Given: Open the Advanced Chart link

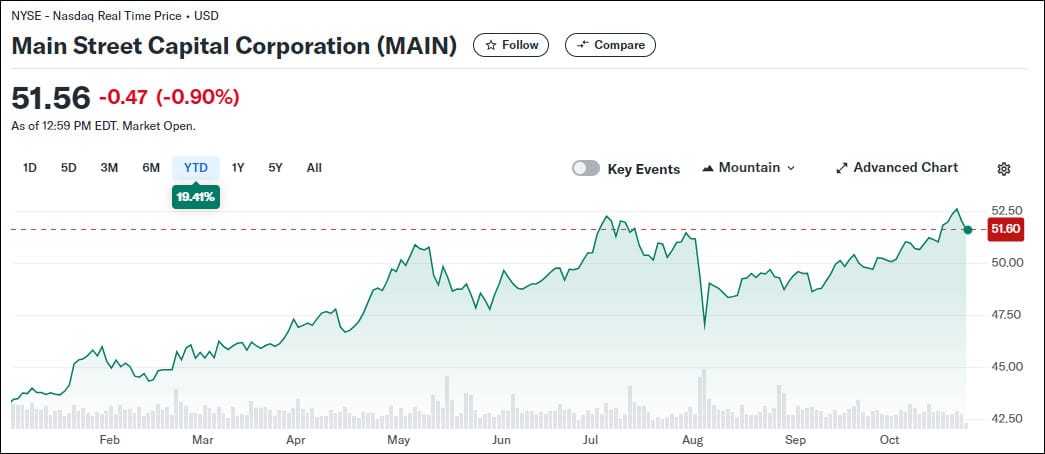Looking at the screenshot, I should [x=897, y=168].
